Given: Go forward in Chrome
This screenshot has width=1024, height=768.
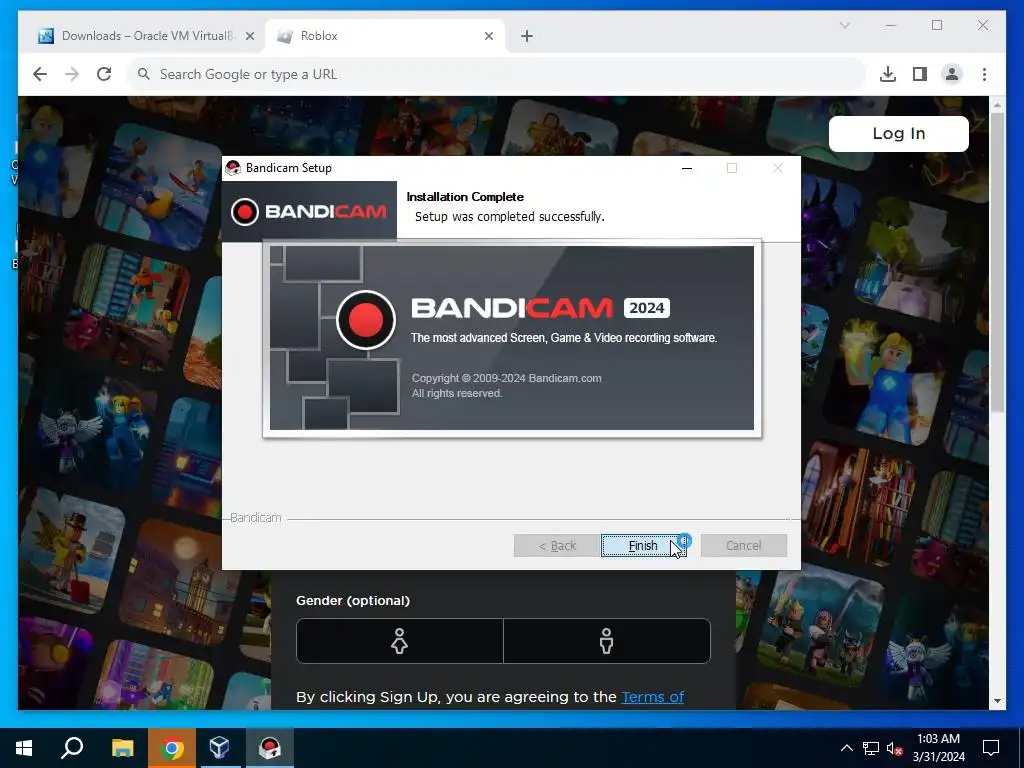Looking at the screenshot, I should pyautogui.click(x=72, y=74).
